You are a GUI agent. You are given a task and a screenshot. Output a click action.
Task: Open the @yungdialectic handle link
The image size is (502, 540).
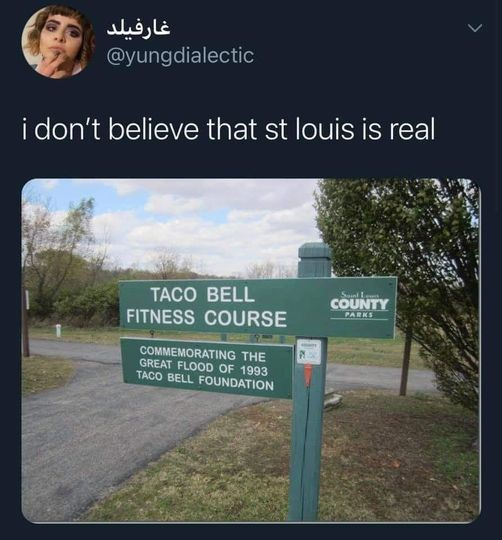(181, 55)
